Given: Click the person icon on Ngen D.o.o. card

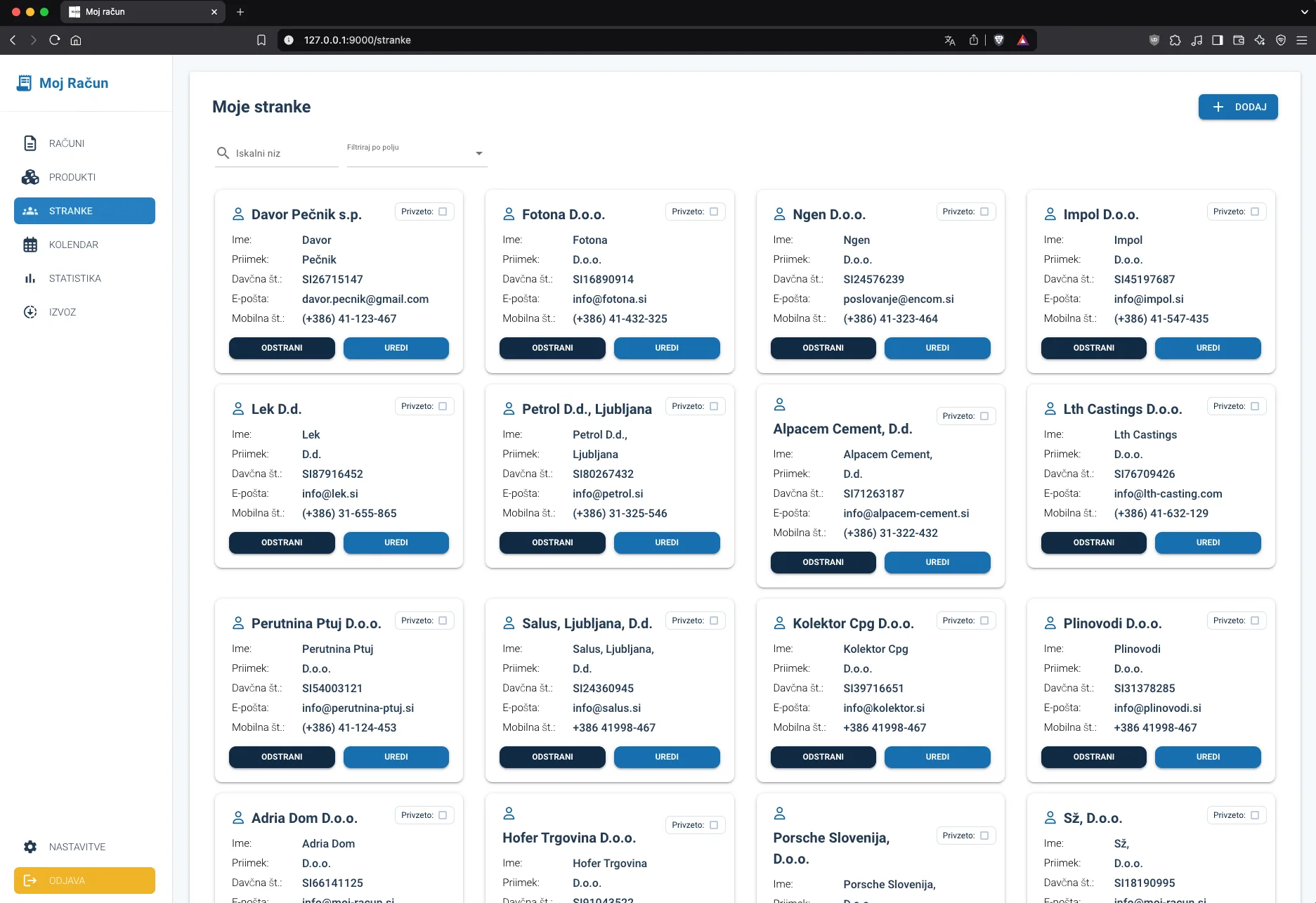Looking at the screenshot, I should point(779,214).
